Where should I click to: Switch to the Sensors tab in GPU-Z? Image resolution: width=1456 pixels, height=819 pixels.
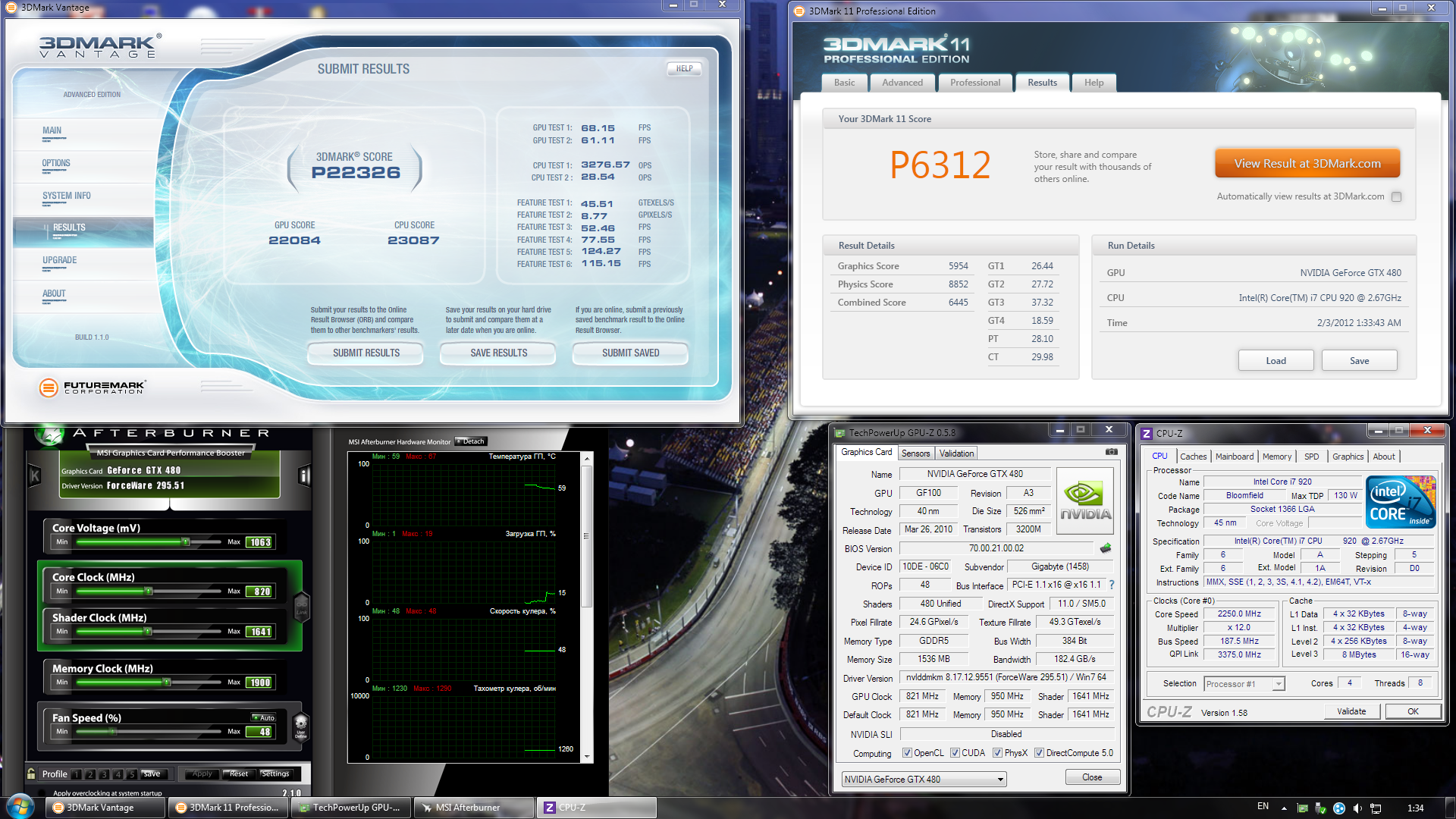[x=915, y=453]
